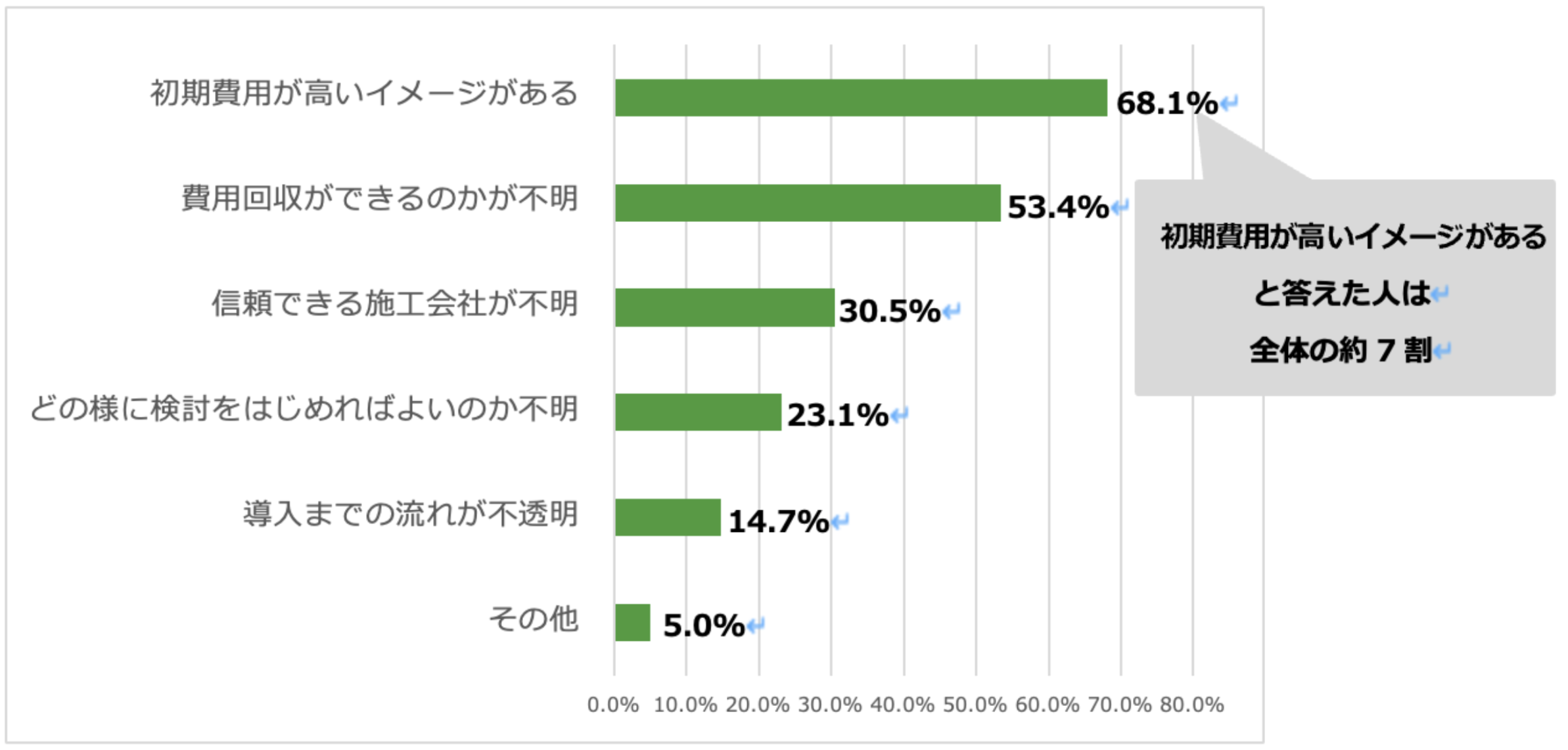This screenshot has height=750, width=1568.
Task: Select the 80.0% axis tick label
Action: [x=1191, y=705]
